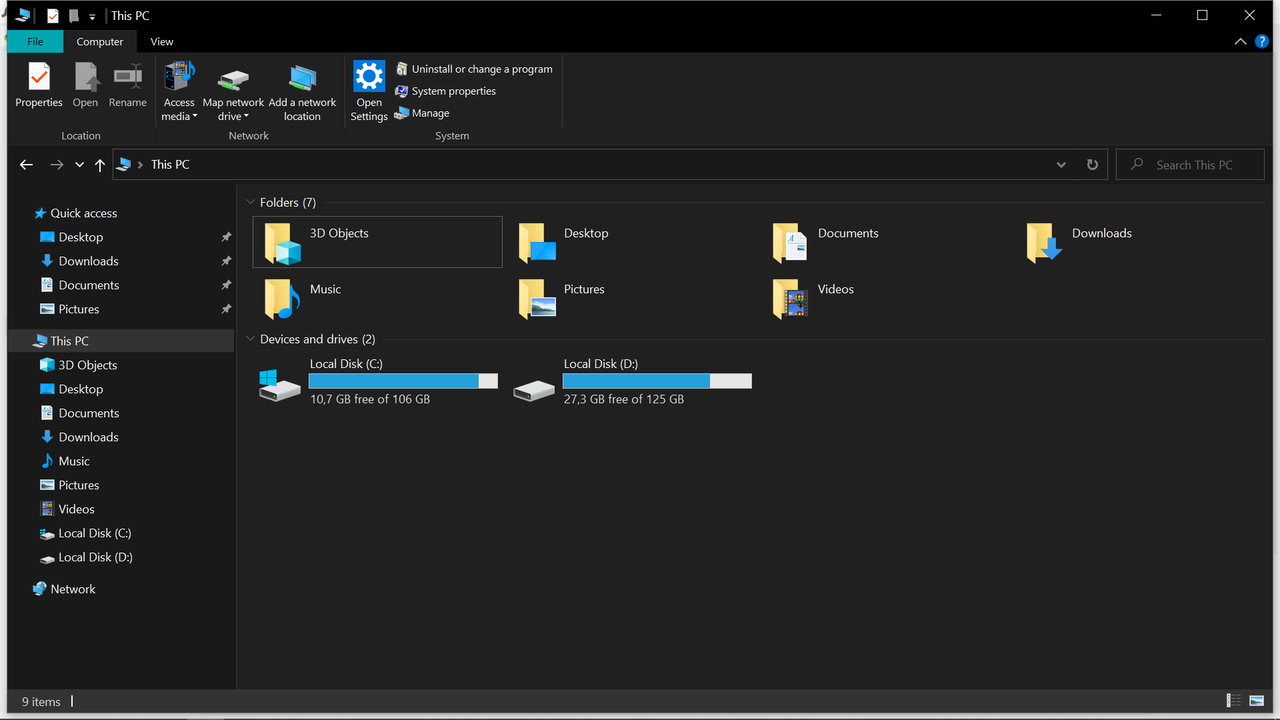This screenshot has height=720, width=1280.
Task: Open the Access media dropdown
Action: (179, 91)
